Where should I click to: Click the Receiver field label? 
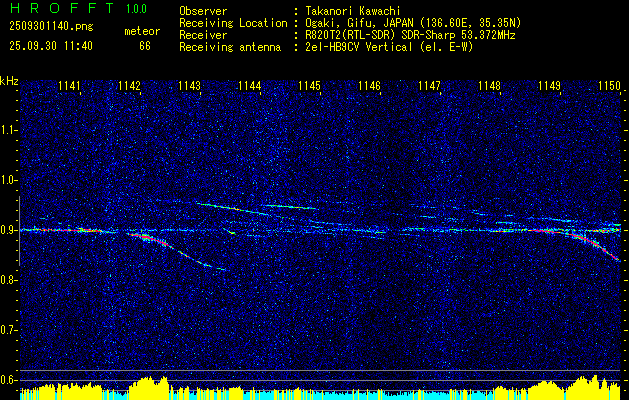click(203, 35)
